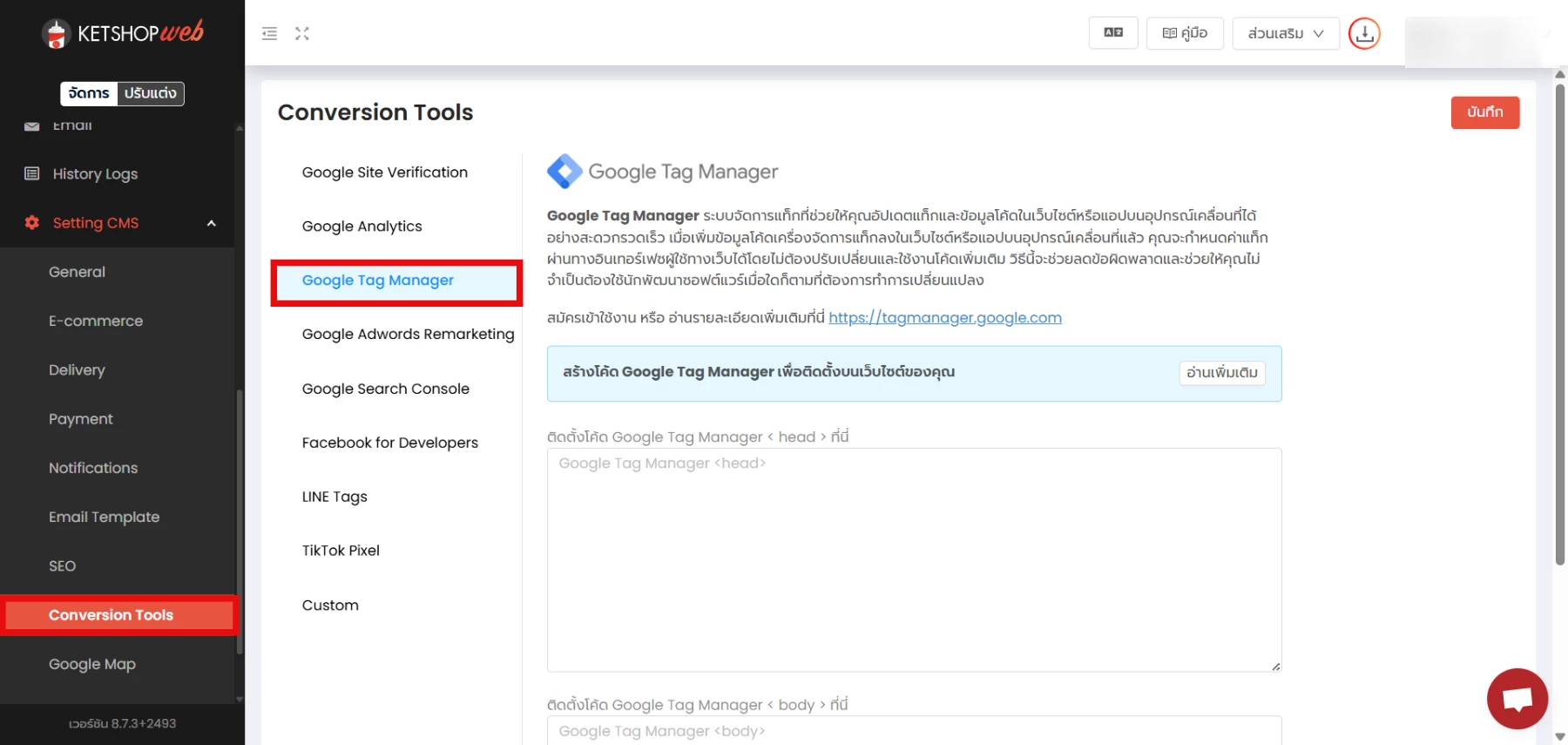Open the tagmanager.google.com link
Viewport: 1568px width, 745px height.
tap(944, 318)
